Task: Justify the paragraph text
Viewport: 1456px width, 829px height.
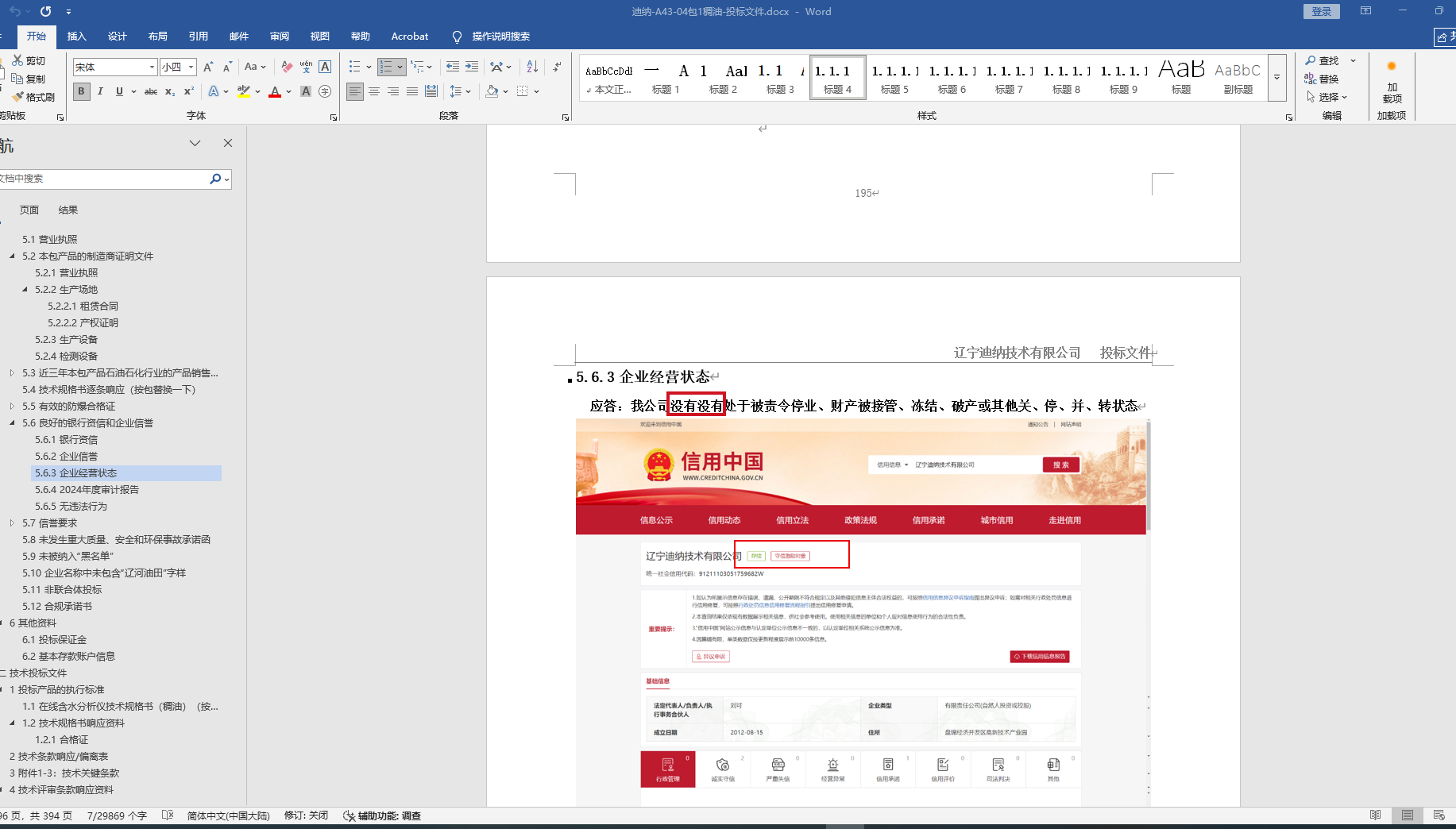Action: point(412,92)
